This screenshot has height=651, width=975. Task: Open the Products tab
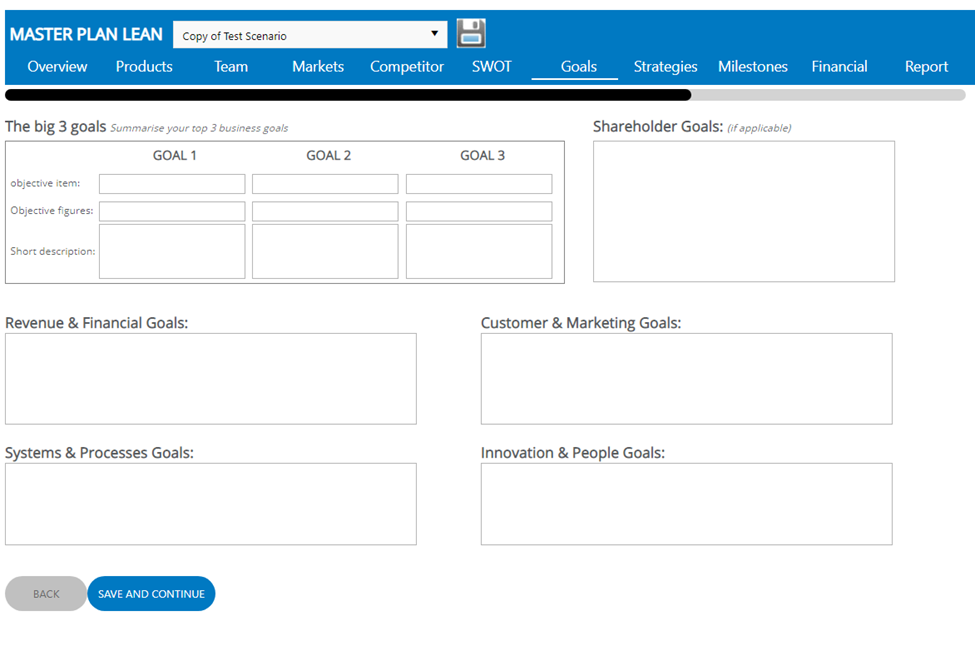click(x=144, y=67)
